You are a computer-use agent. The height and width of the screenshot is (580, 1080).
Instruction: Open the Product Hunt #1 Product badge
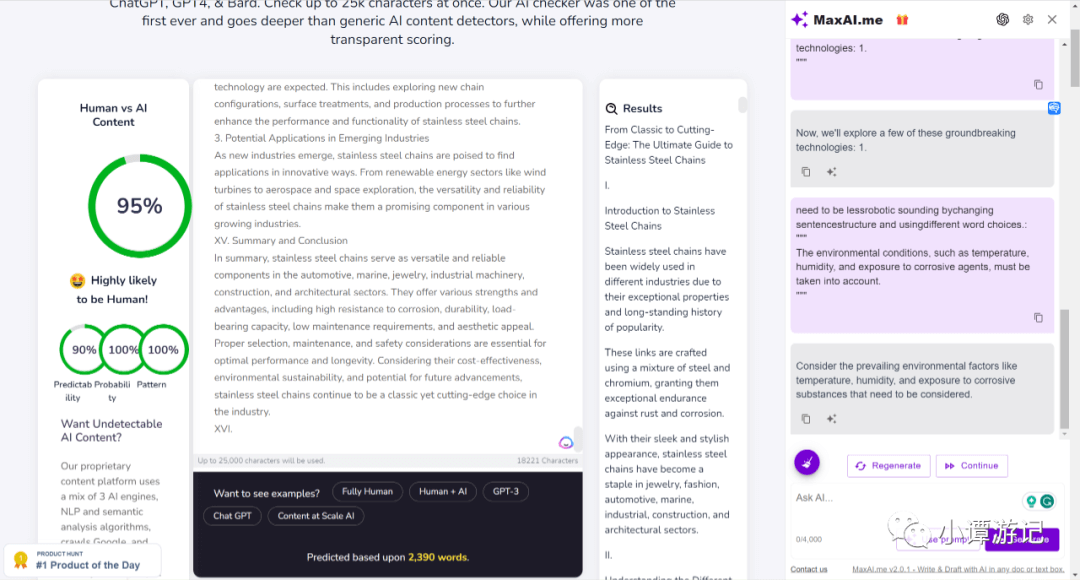pyautogui.click(x=83, y=560)
